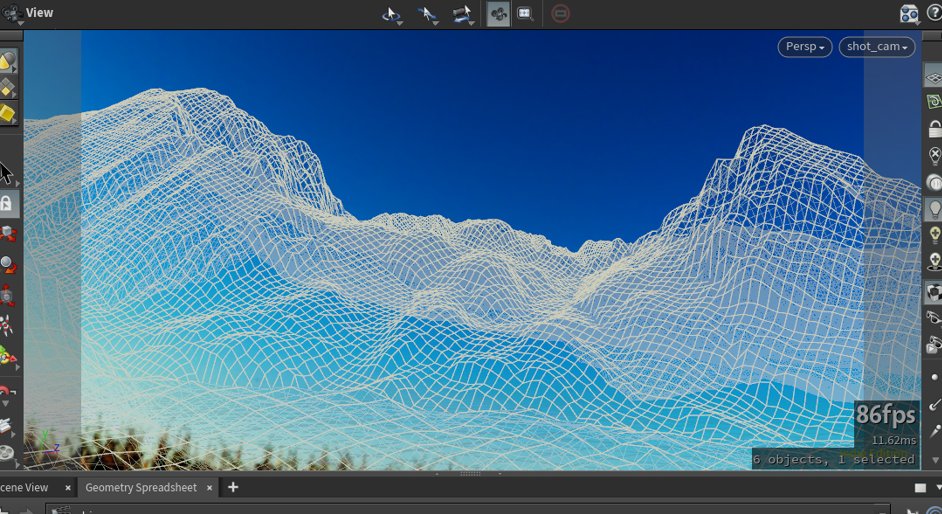Click the slanted line-with-dot icon below the points dot

pos(934,405)
